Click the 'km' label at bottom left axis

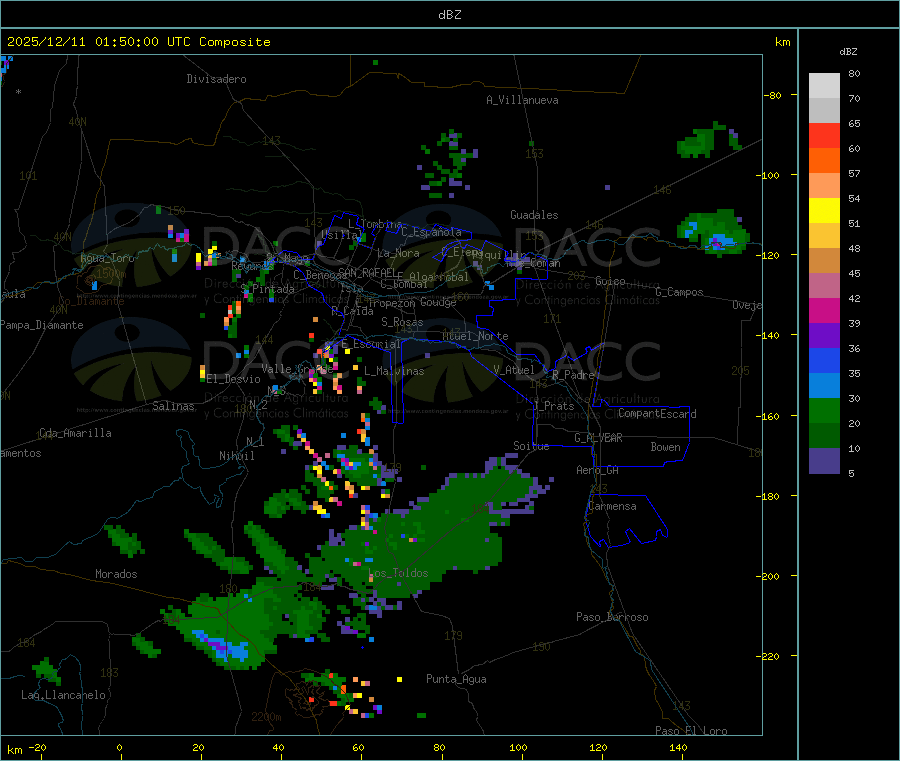[14, 750]
